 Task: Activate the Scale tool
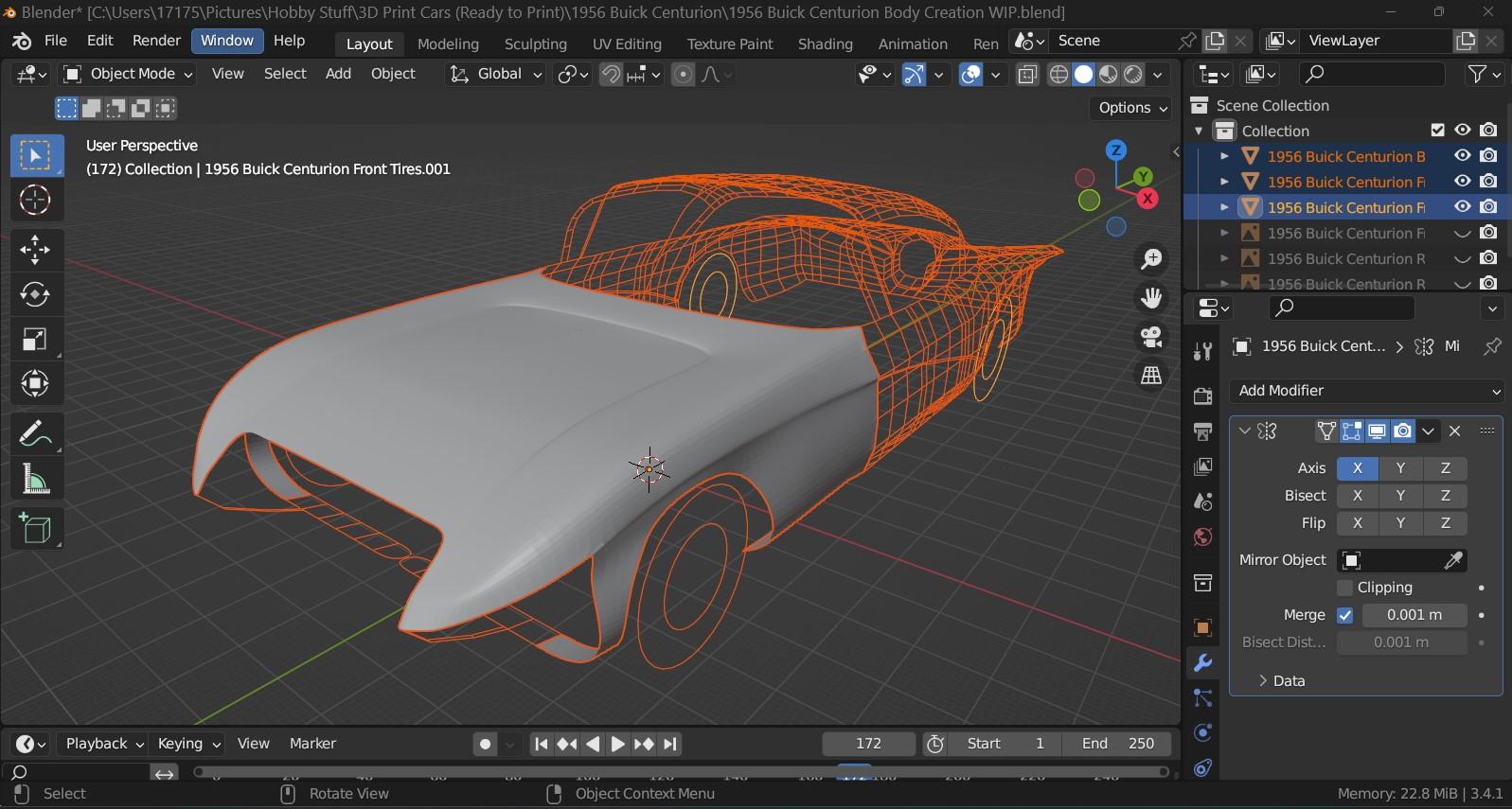click(35, 340)
